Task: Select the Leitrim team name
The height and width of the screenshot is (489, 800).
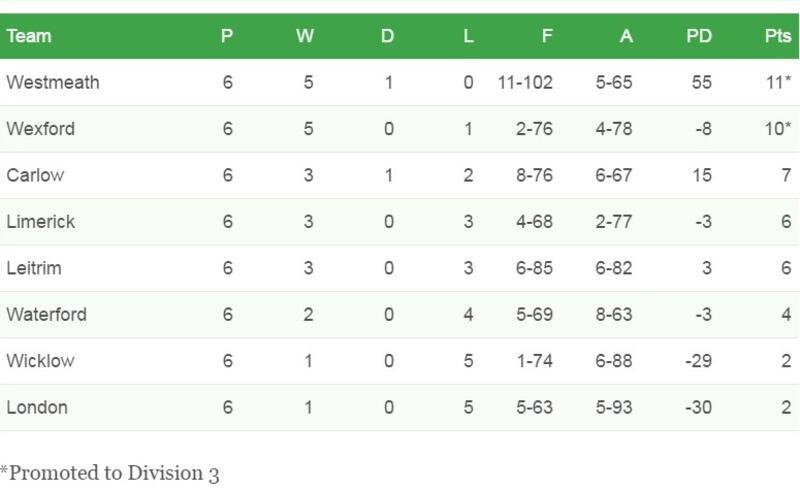Action: (35, 268)
